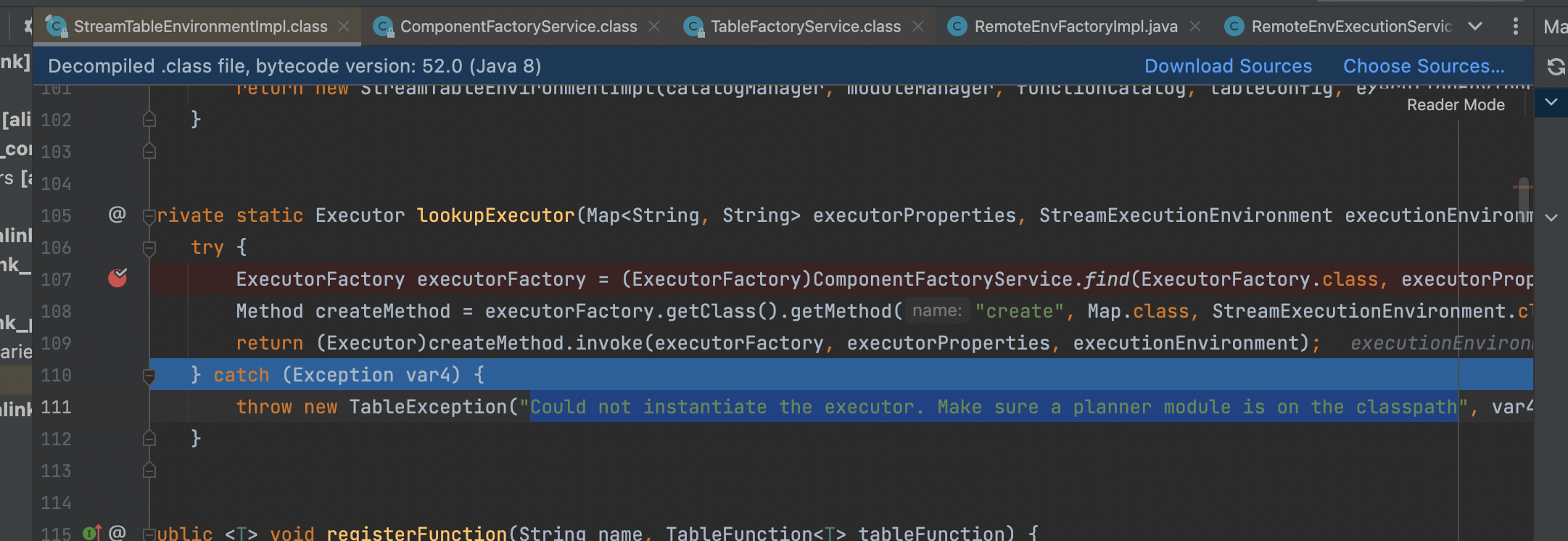Click createMethod.invoke on line 109

(535, 343)
